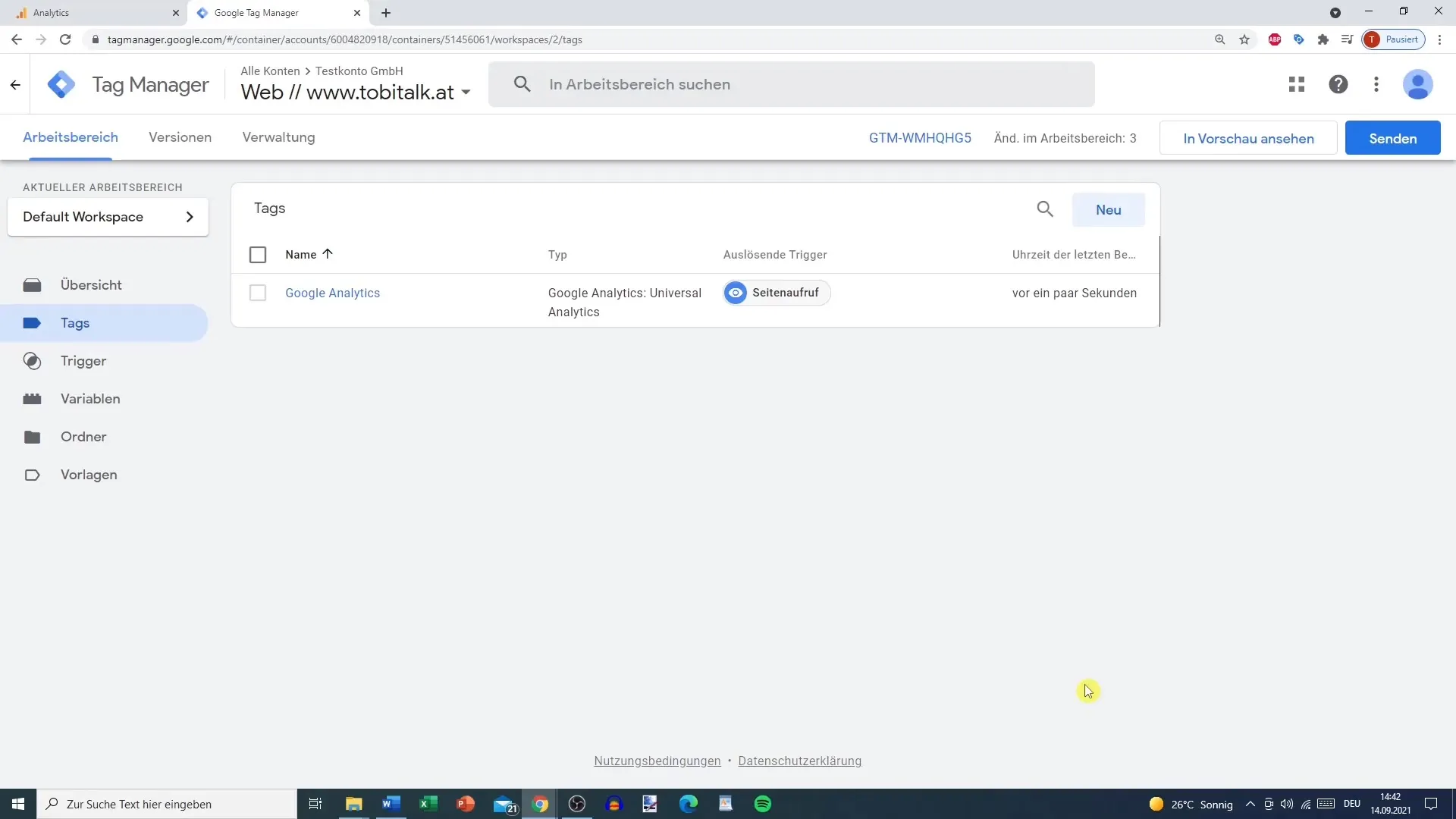Click the Tag Manager home icon
1456x819 pixels.
click(60, 83)
